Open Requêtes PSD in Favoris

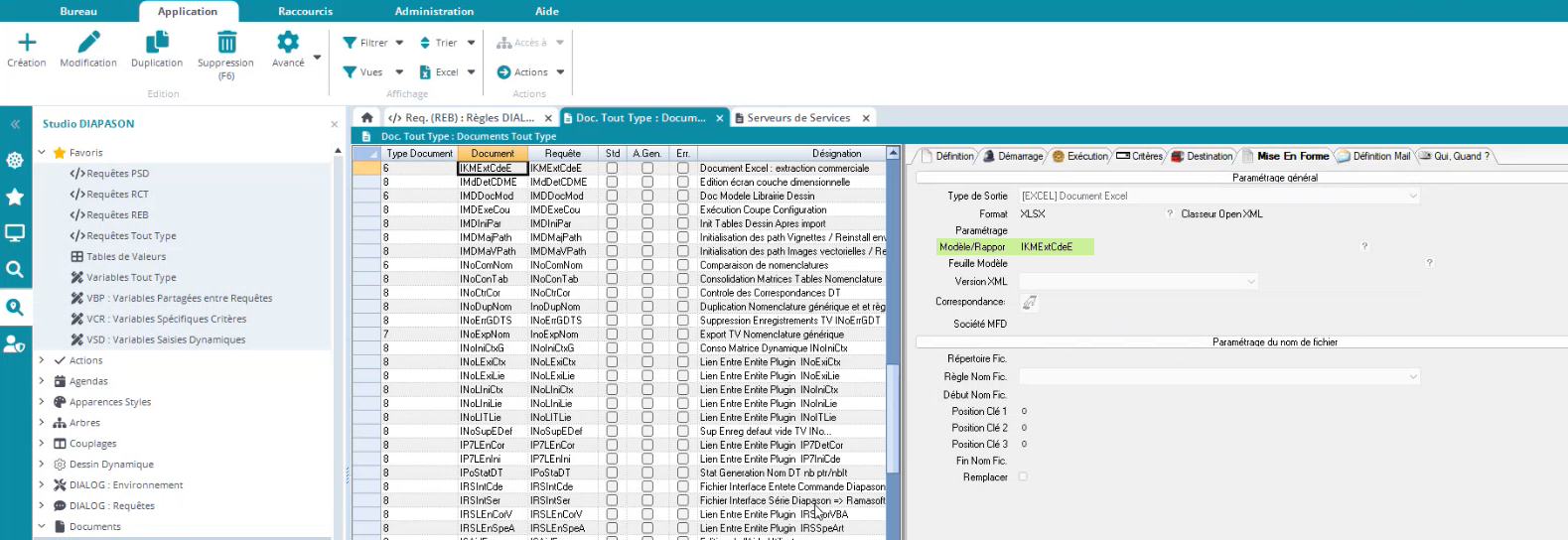(x=117, y=174)
